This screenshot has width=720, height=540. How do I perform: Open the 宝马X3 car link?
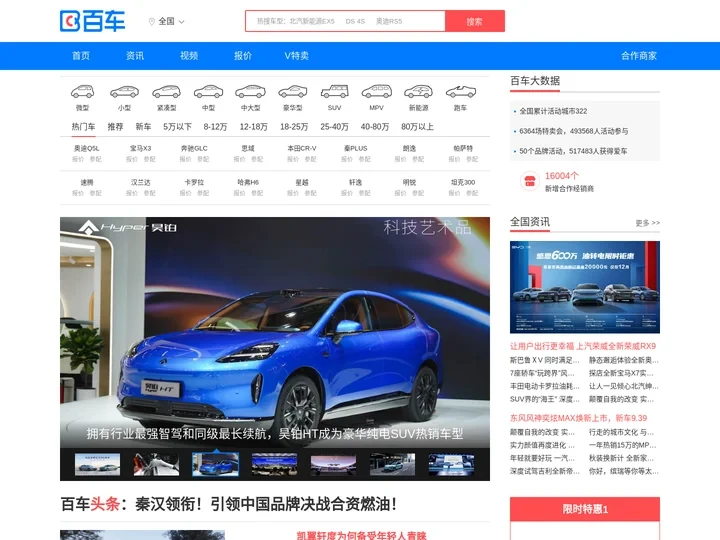141,148
